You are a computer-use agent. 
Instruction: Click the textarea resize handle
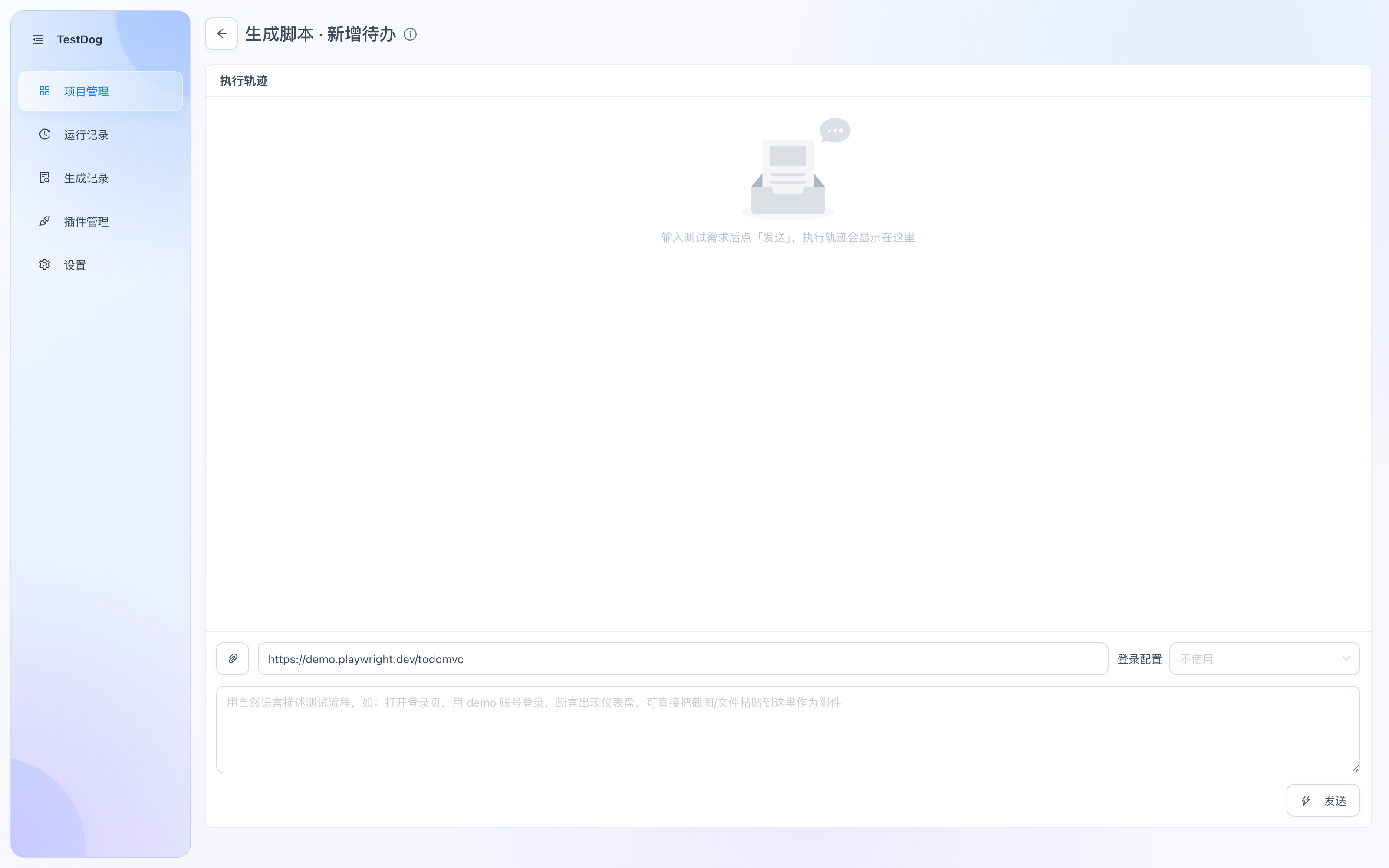(1355, 768)
